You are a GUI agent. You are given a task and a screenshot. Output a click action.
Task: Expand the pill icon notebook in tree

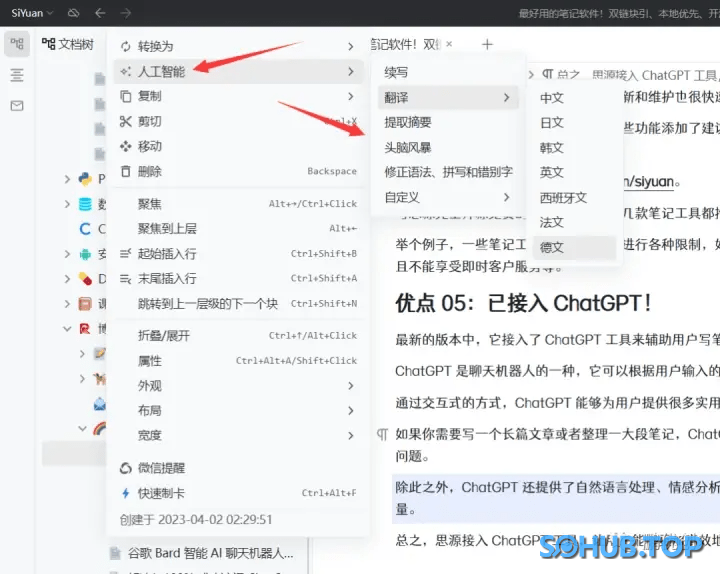coord(67,279)
